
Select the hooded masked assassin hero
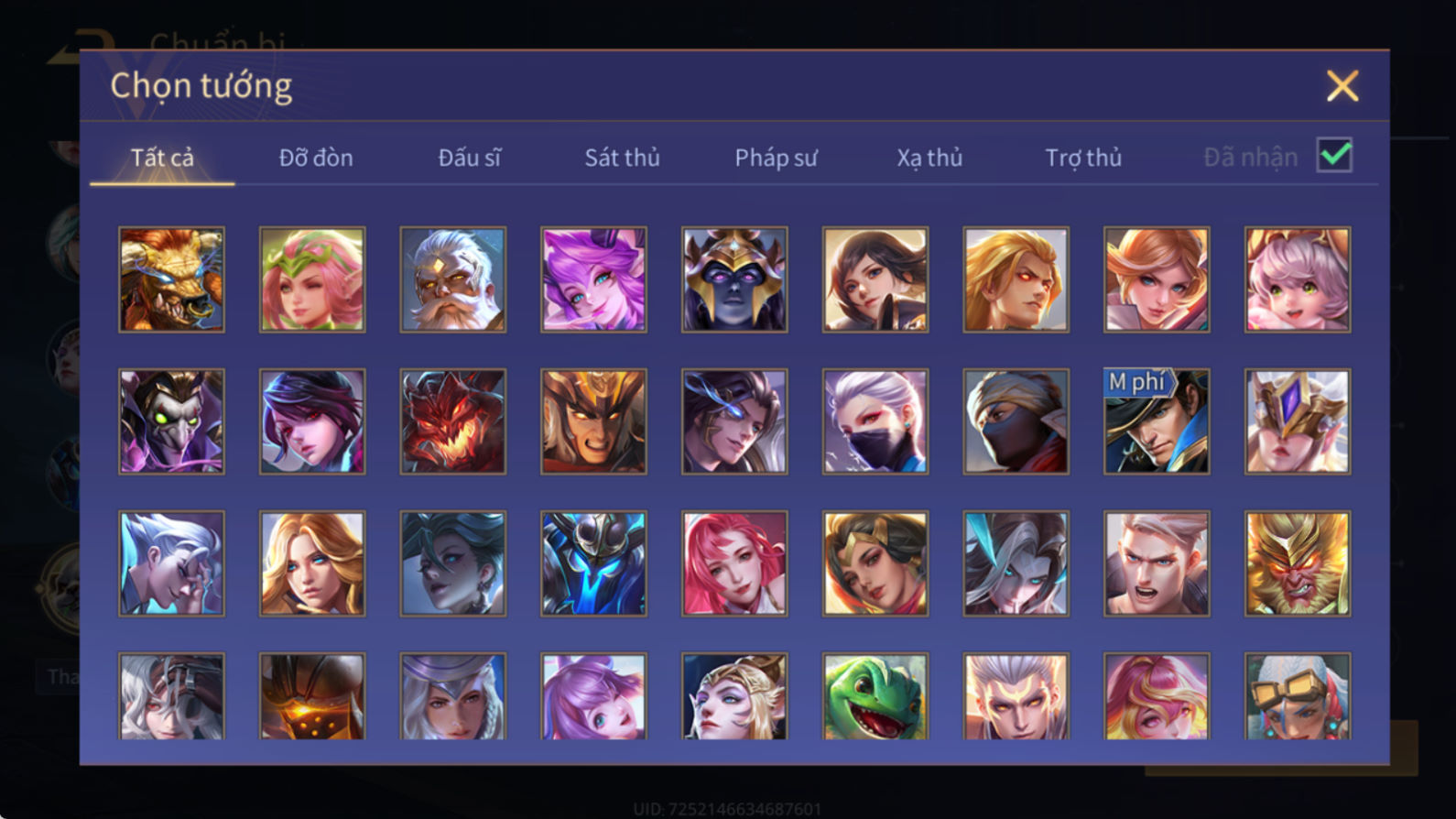pos(1016,421)
